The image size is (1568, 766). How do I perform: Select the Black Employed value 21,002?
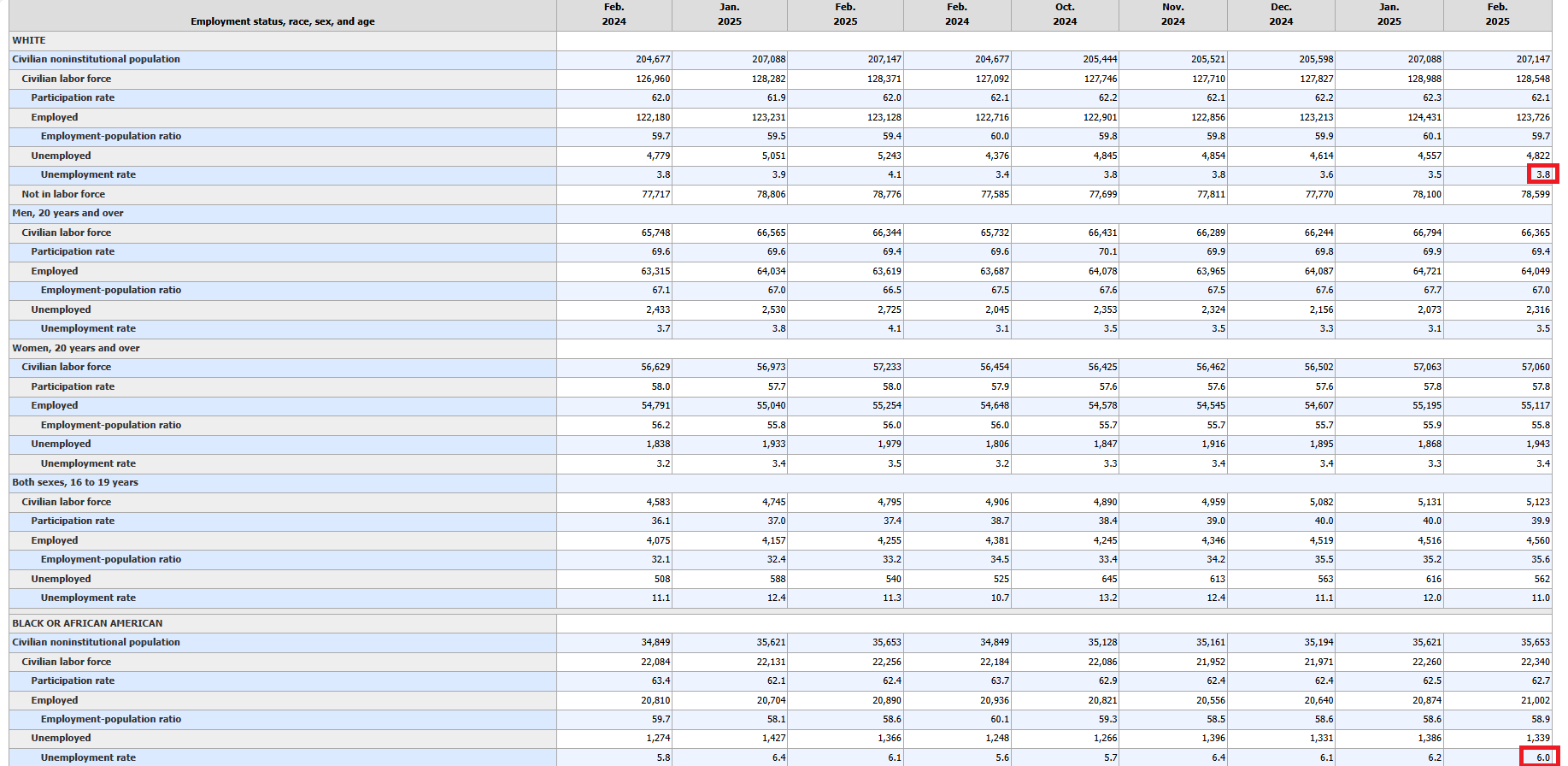point(1536,700)
